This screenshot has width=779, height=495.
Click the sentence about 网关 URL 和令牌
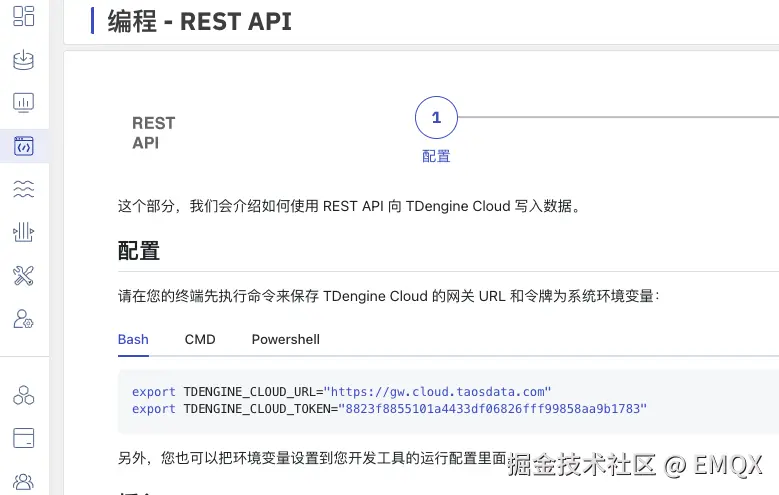389,296
